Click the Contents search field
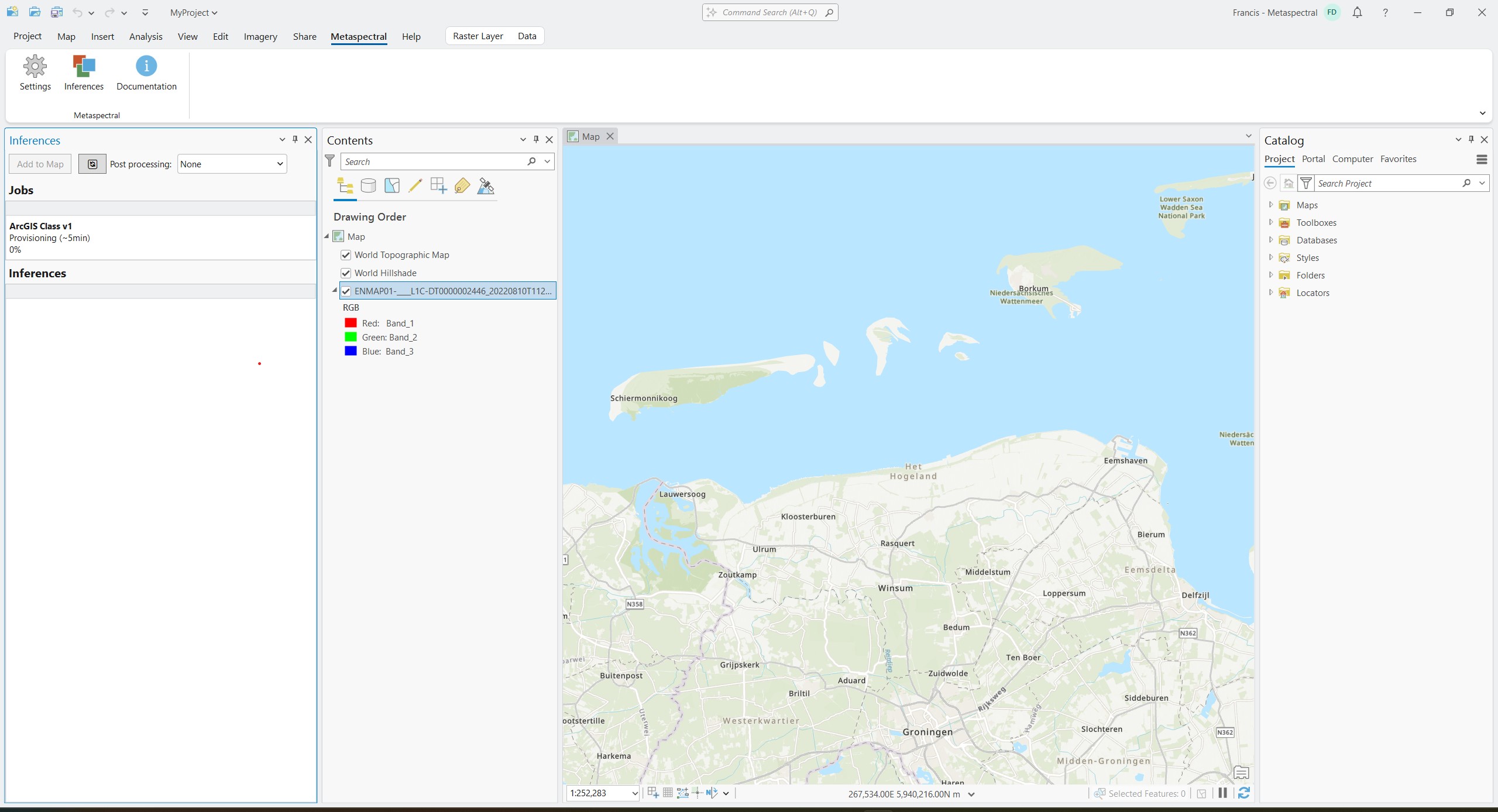Screen dimensions: 1498x812 (x=433, y=161)
